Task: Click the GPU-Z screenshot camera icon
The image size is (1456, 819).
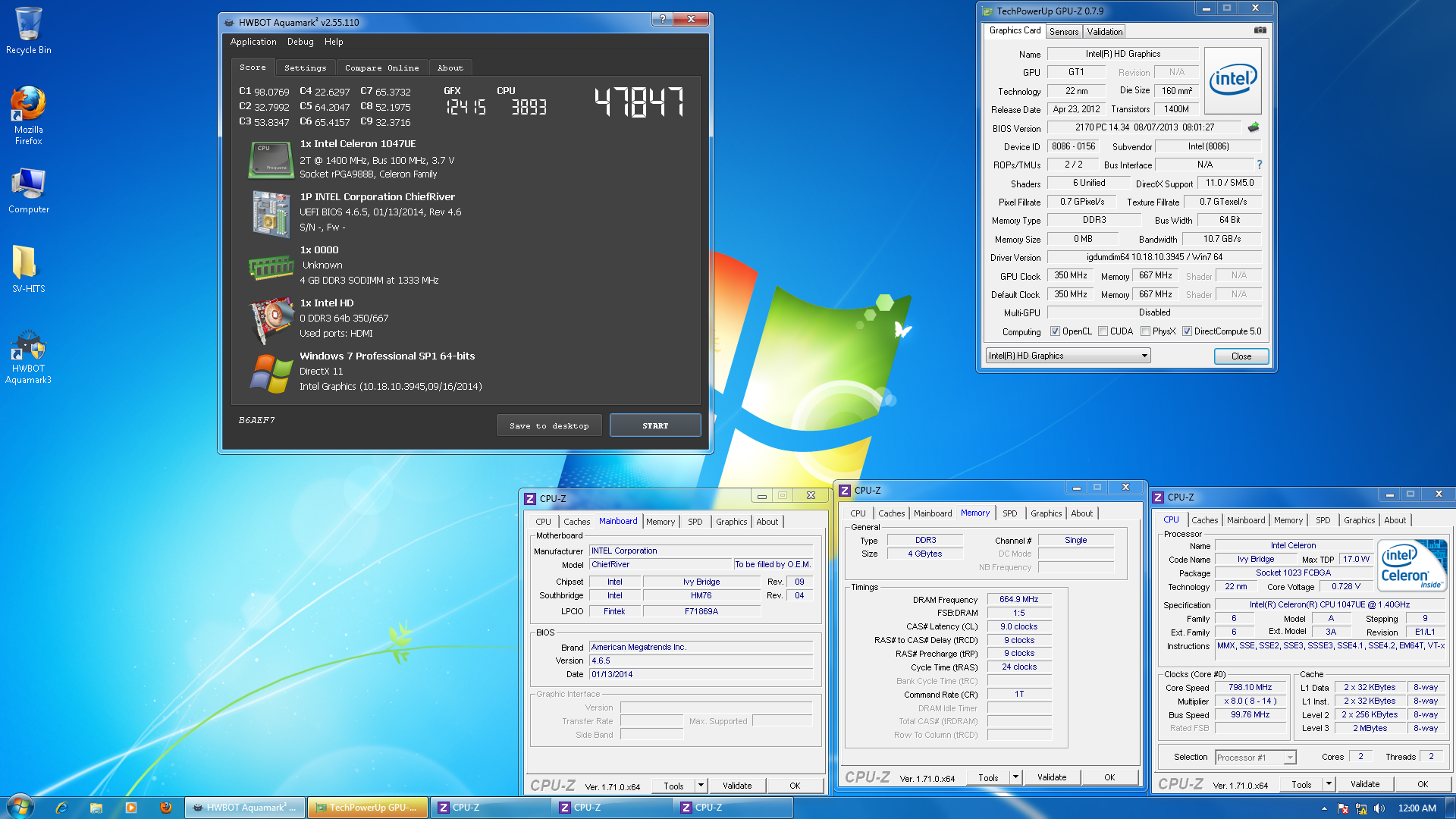Action: (1260, 30)
